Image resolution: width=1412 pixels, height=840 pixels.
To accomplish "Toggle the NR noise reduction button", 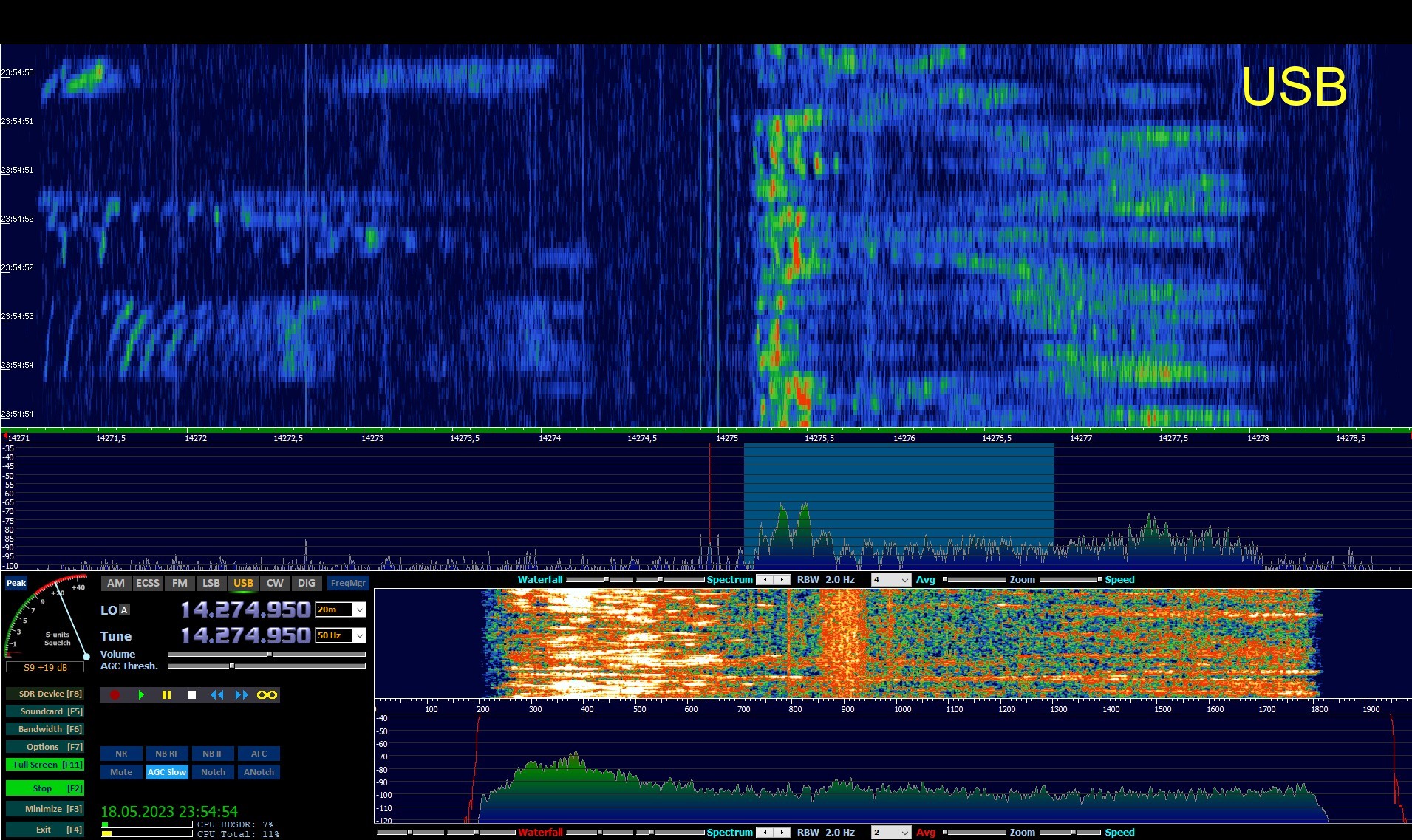I will click(x=121, y=754).
